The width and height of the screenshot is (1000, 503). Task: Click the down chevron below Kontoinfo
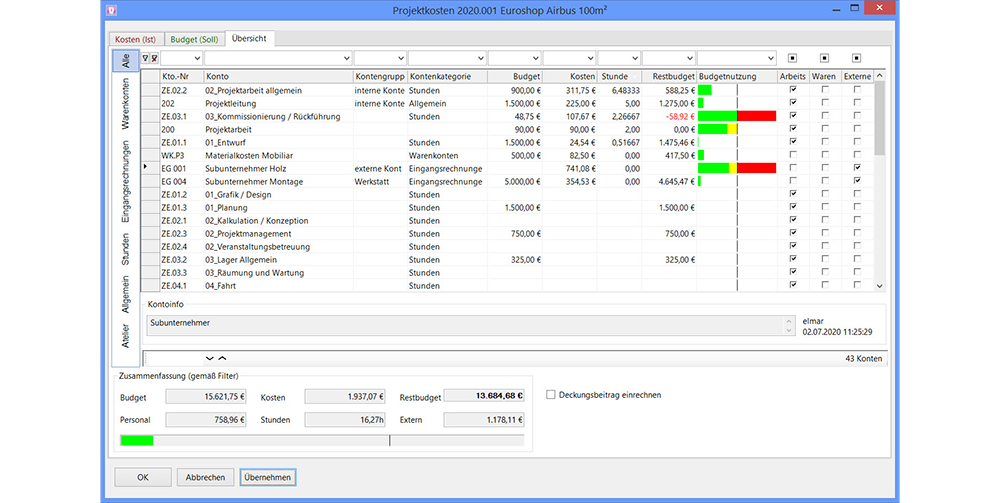tap(209, 358)
